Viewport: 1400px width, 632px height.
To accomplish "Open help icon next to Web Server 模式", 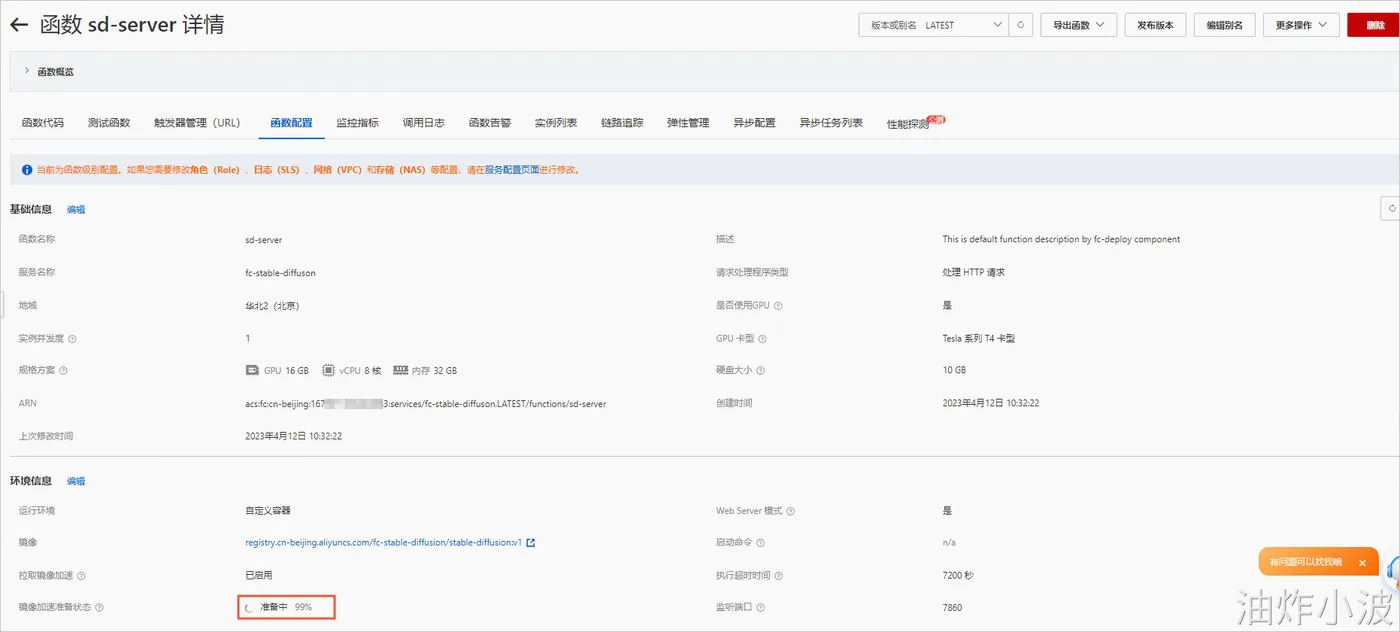I will point(790,511).
